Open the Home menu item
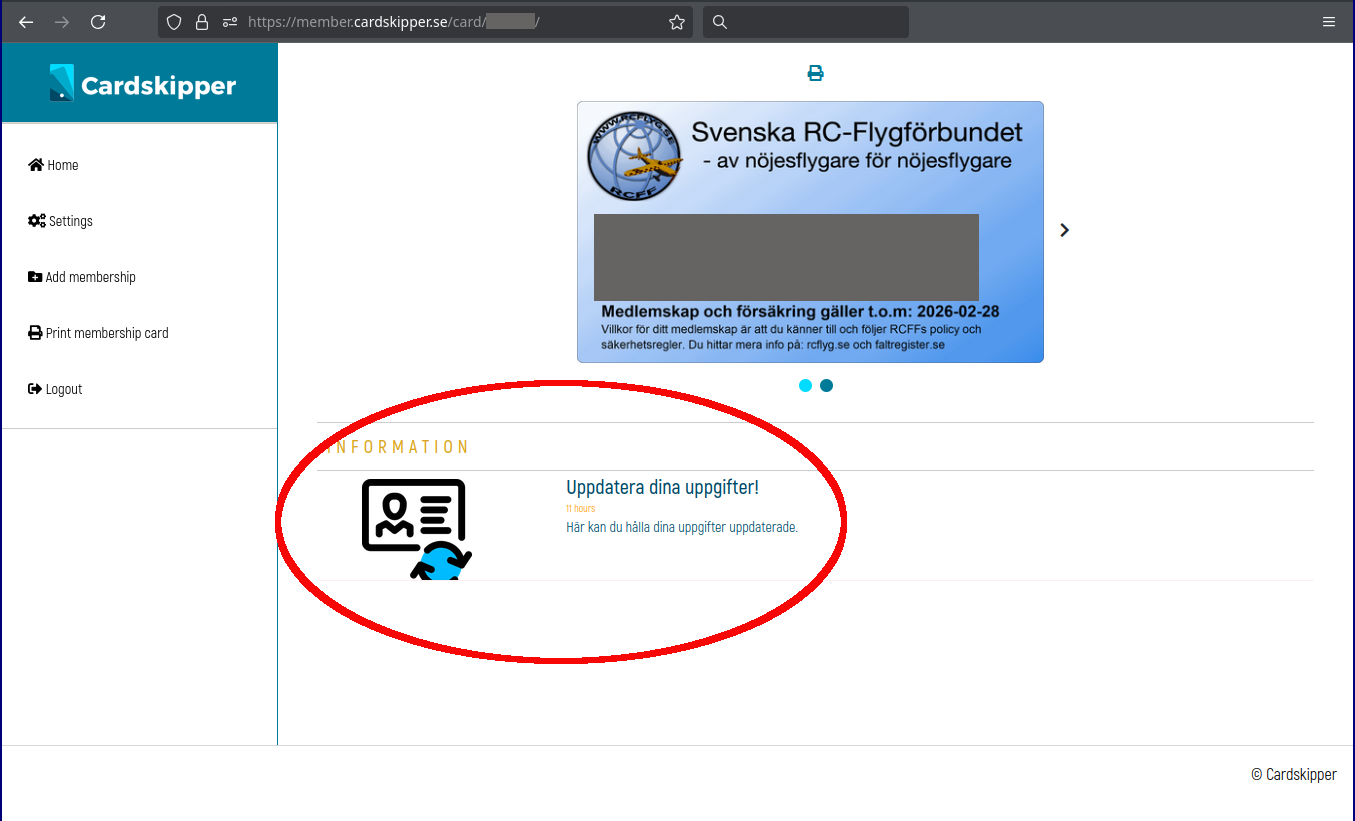This screenshot has height=821, width=1355. point(54,165)
